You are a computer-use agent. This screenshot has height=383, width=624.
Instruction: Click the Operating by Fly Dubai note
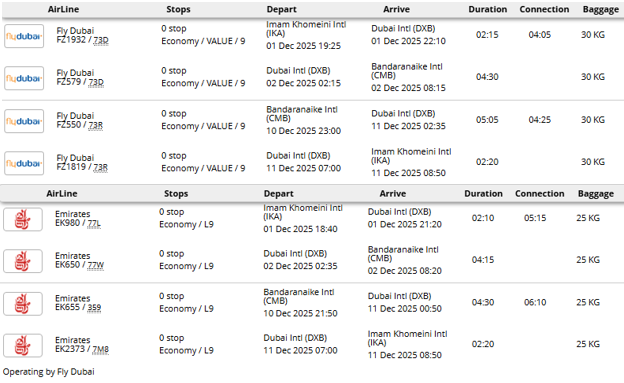pos(49,372)
